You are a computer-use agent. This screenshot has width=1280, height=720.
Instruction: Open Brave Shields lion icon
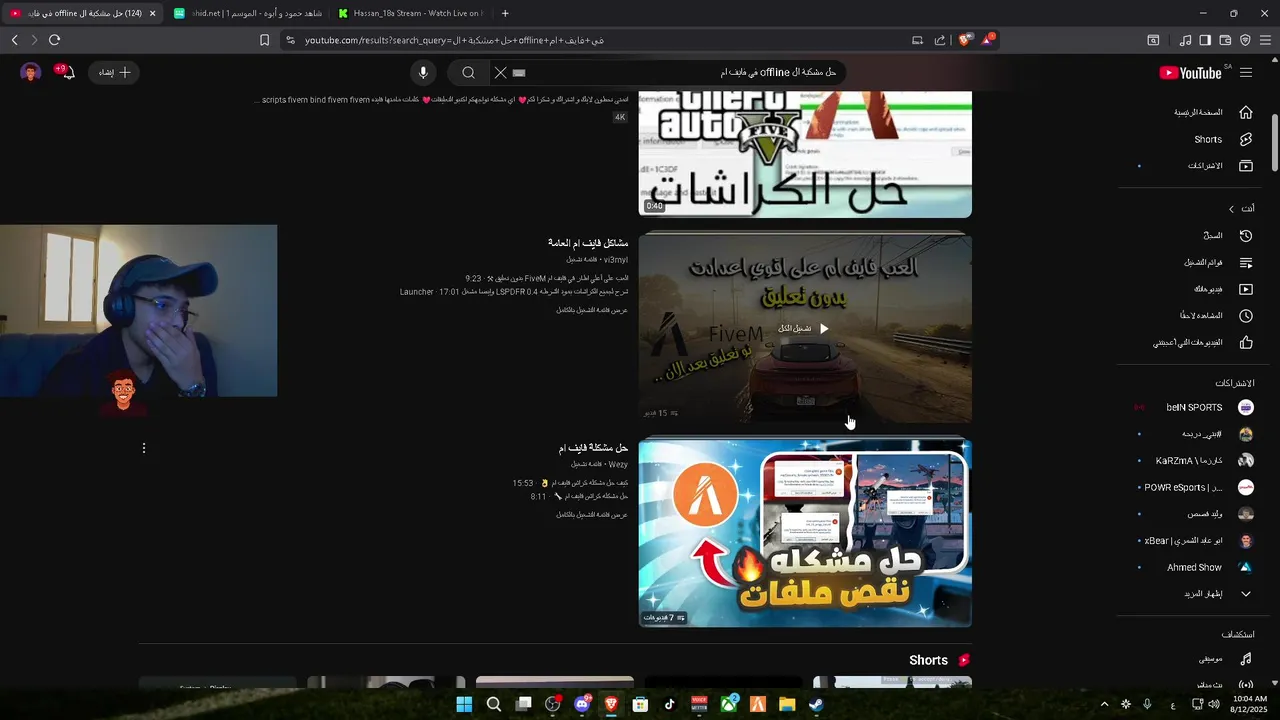pos(965,40)
